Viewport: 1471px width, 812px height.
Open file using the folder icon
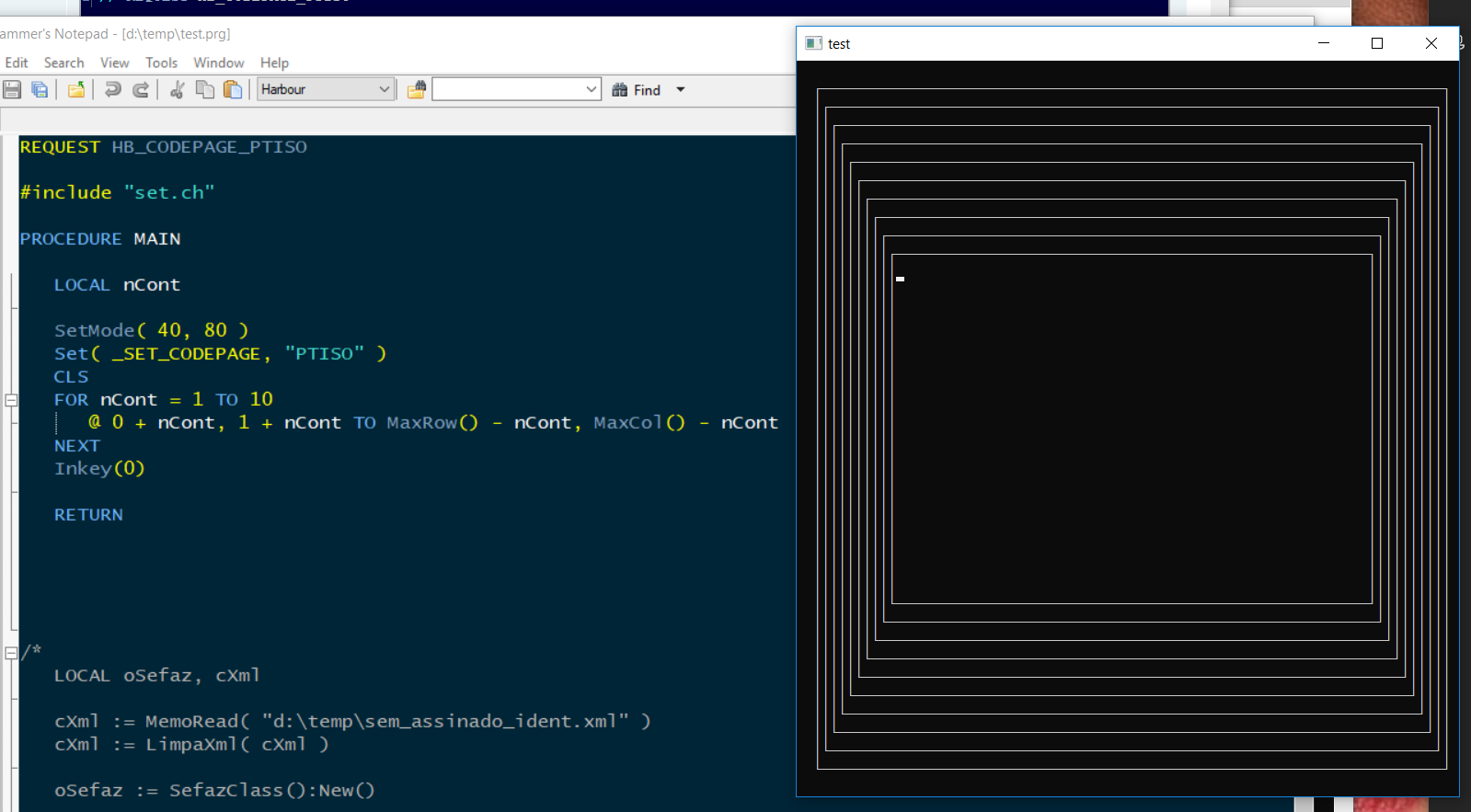click(x=76, y=89)
